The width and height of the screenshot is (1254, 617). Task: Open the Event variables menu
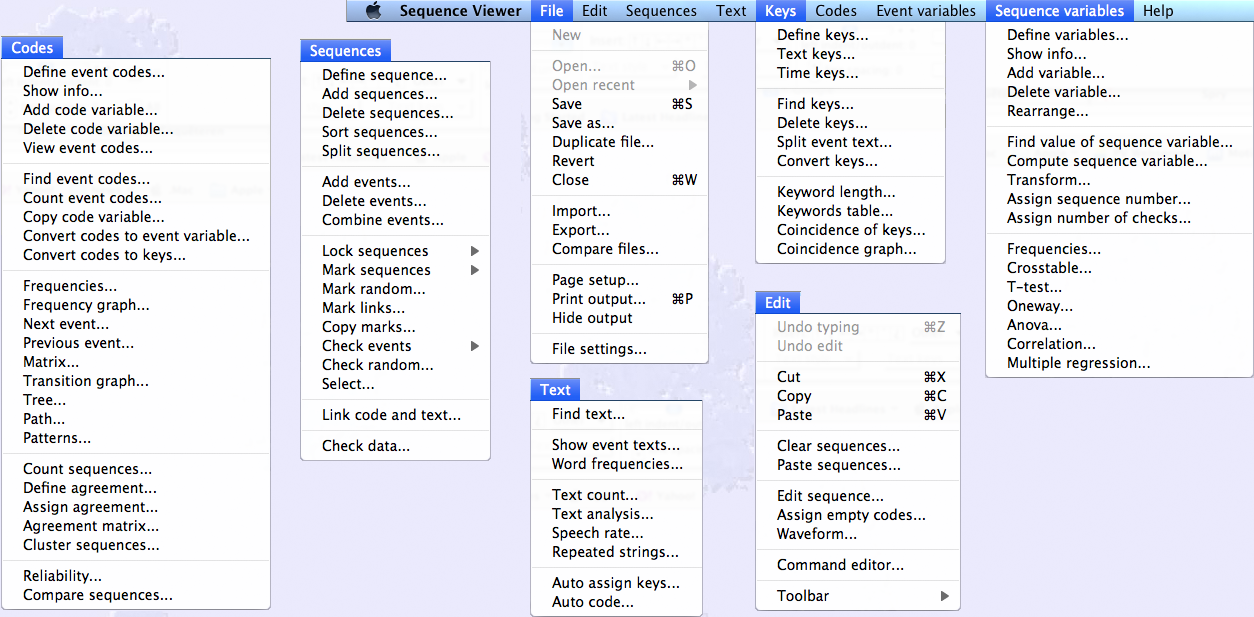tap(926, 11)
